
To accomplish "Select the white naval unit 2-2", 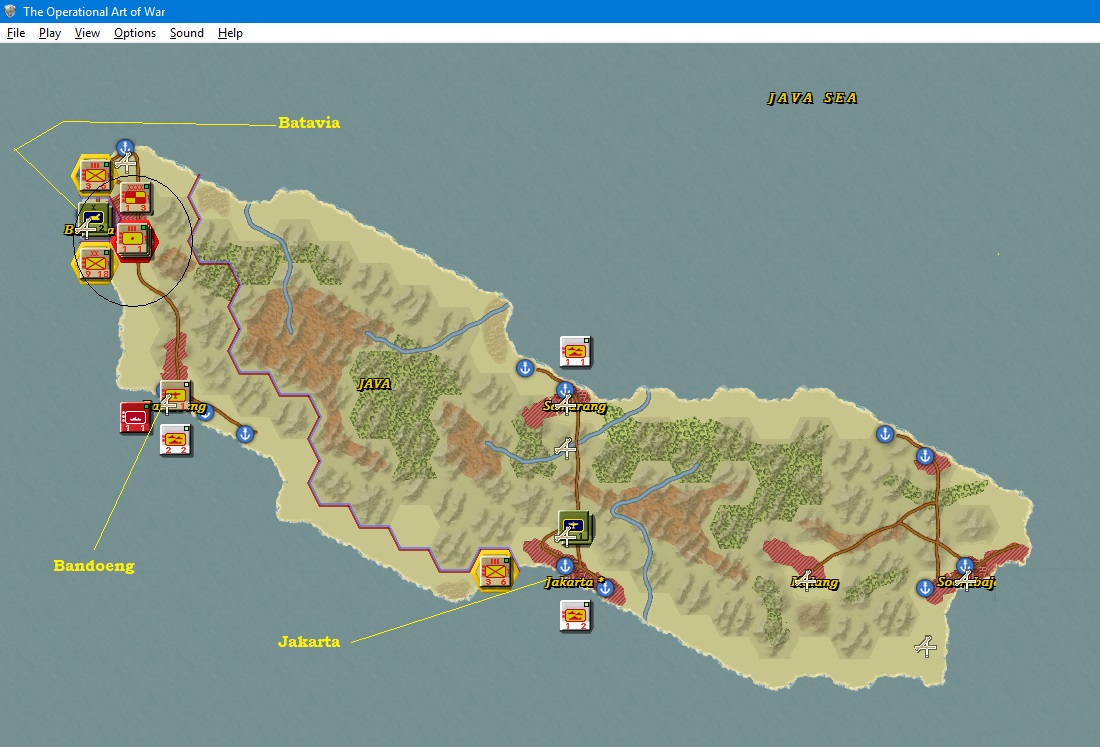I will click(175, 440).
